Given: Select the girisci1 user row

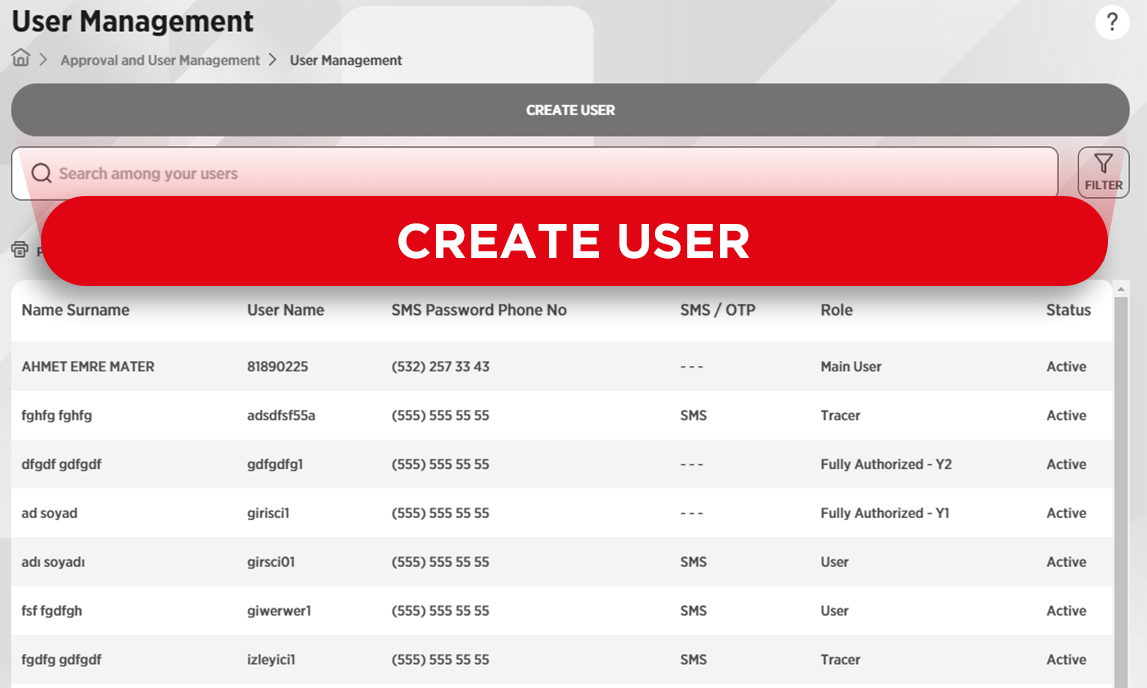Looking at the screenshot, I should coord(268,513).
